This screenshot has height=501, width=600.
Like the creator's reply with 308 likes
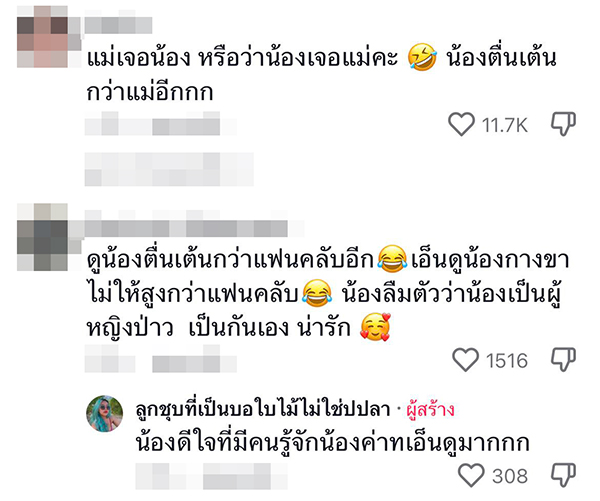coord(471,475)
